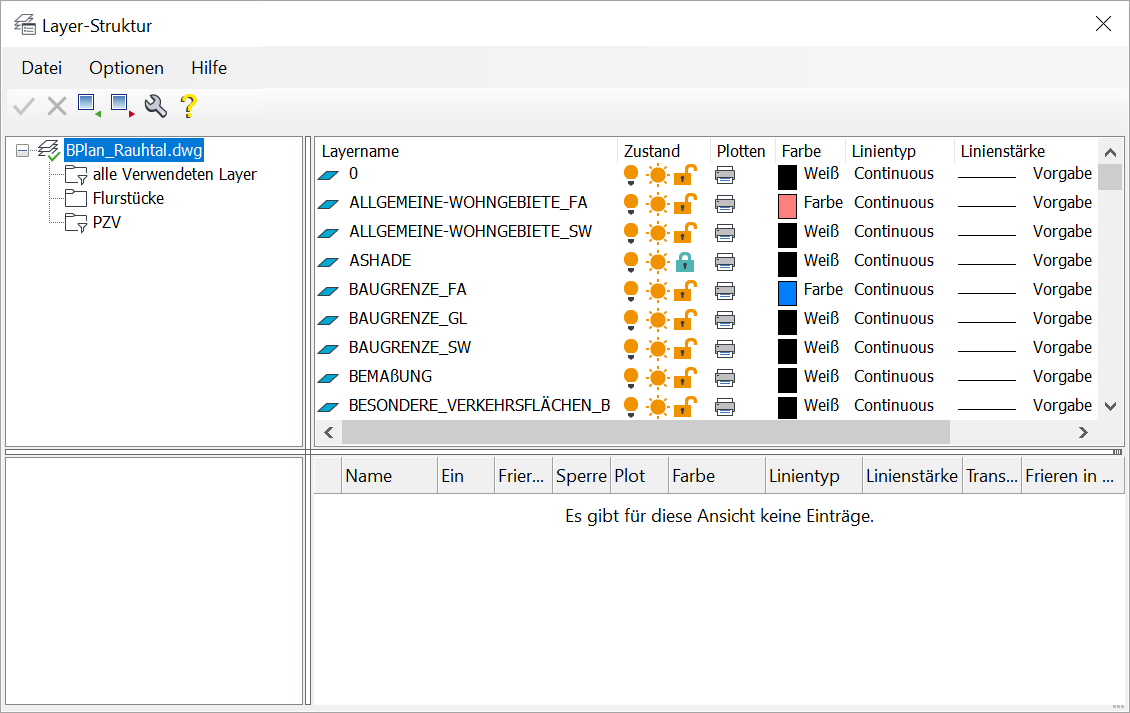Click the layer icon next to BEMAßUNG
Screen dimensions: 1130x713
click(329, 378)
